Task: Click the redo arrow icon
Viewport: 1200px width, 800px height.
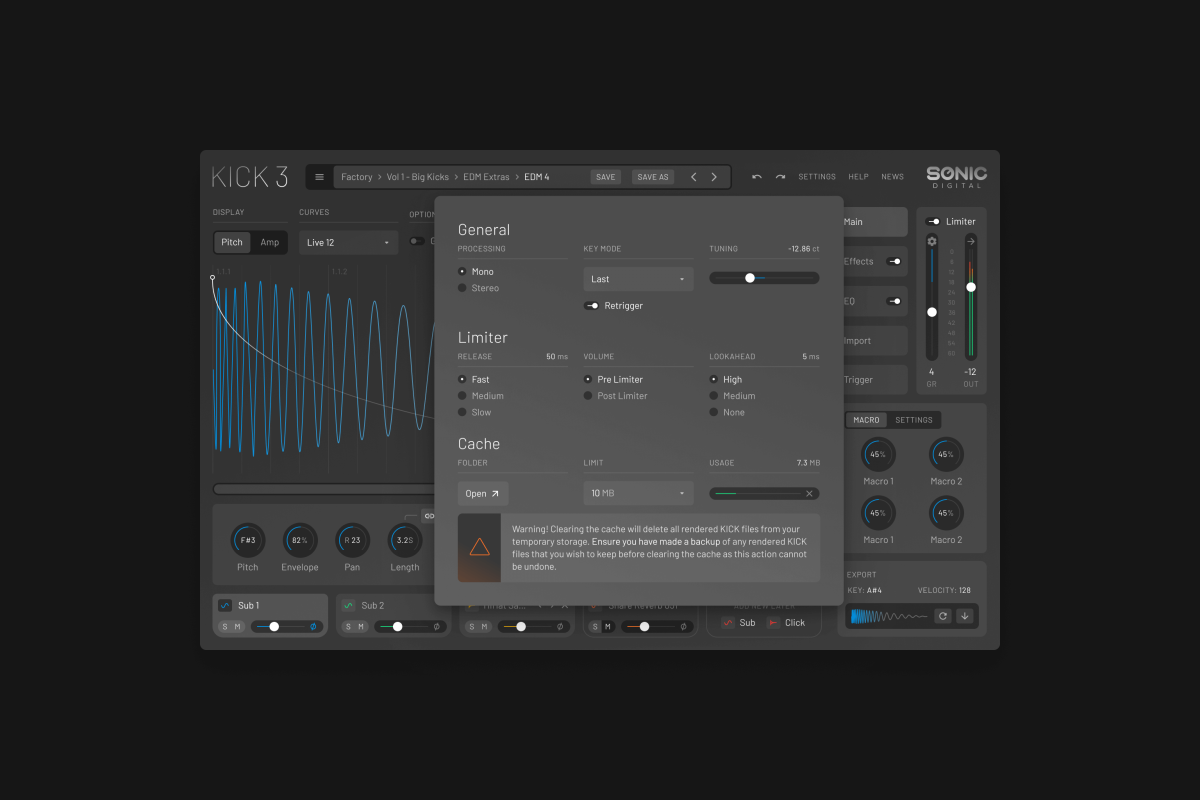Action: click(780, 177)
